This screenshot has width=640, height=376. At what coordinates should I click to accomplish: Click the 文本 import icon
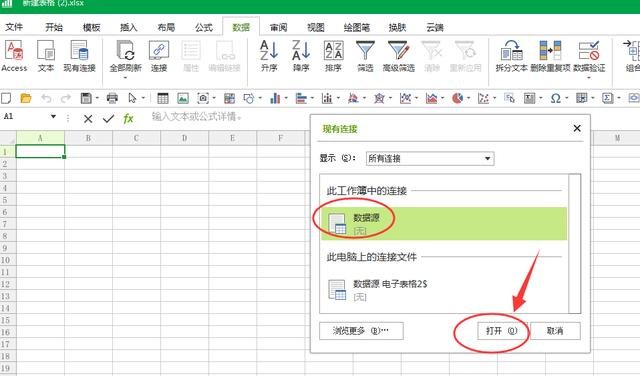(46, 56)
